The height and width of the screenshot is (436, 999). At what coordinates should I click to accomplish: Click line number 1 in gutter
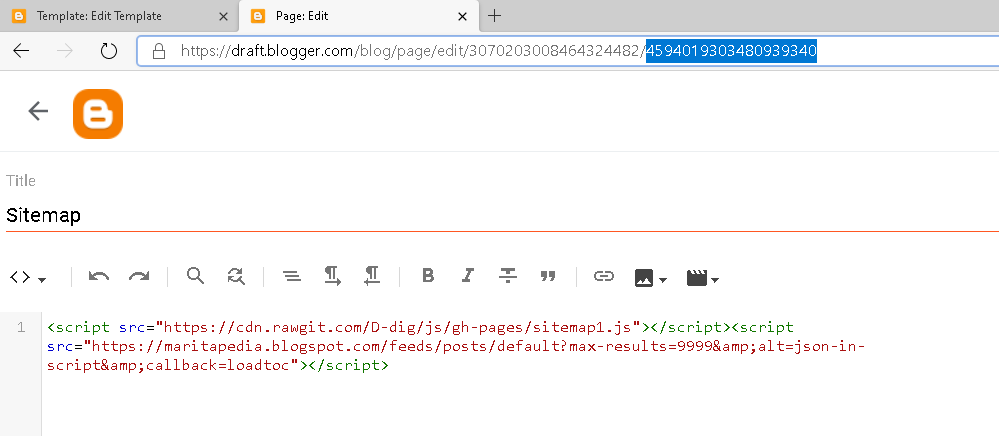[x=21, y=328]
